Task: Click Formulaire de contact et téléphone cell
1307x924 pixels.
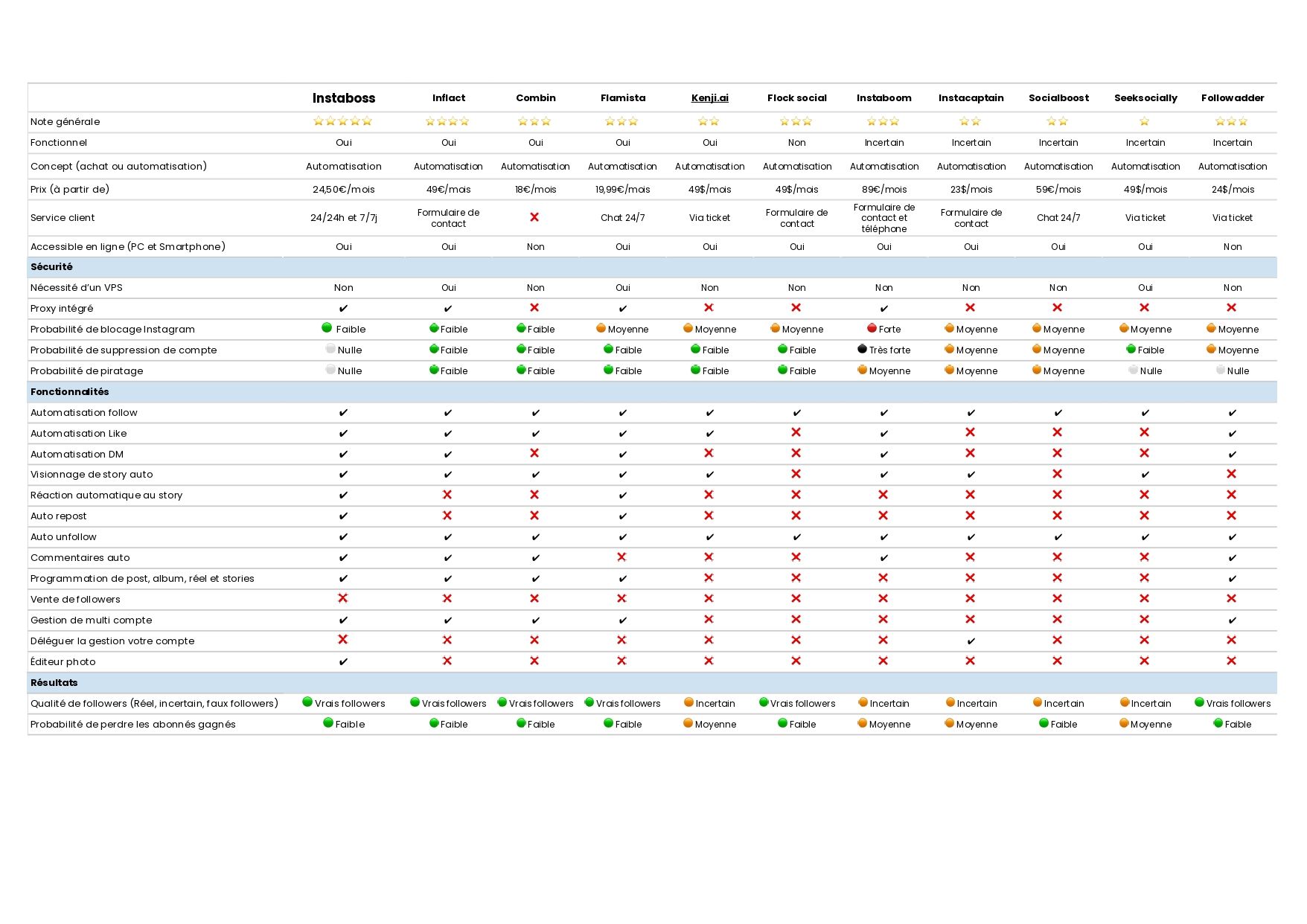Action: (x=884, y=218)
